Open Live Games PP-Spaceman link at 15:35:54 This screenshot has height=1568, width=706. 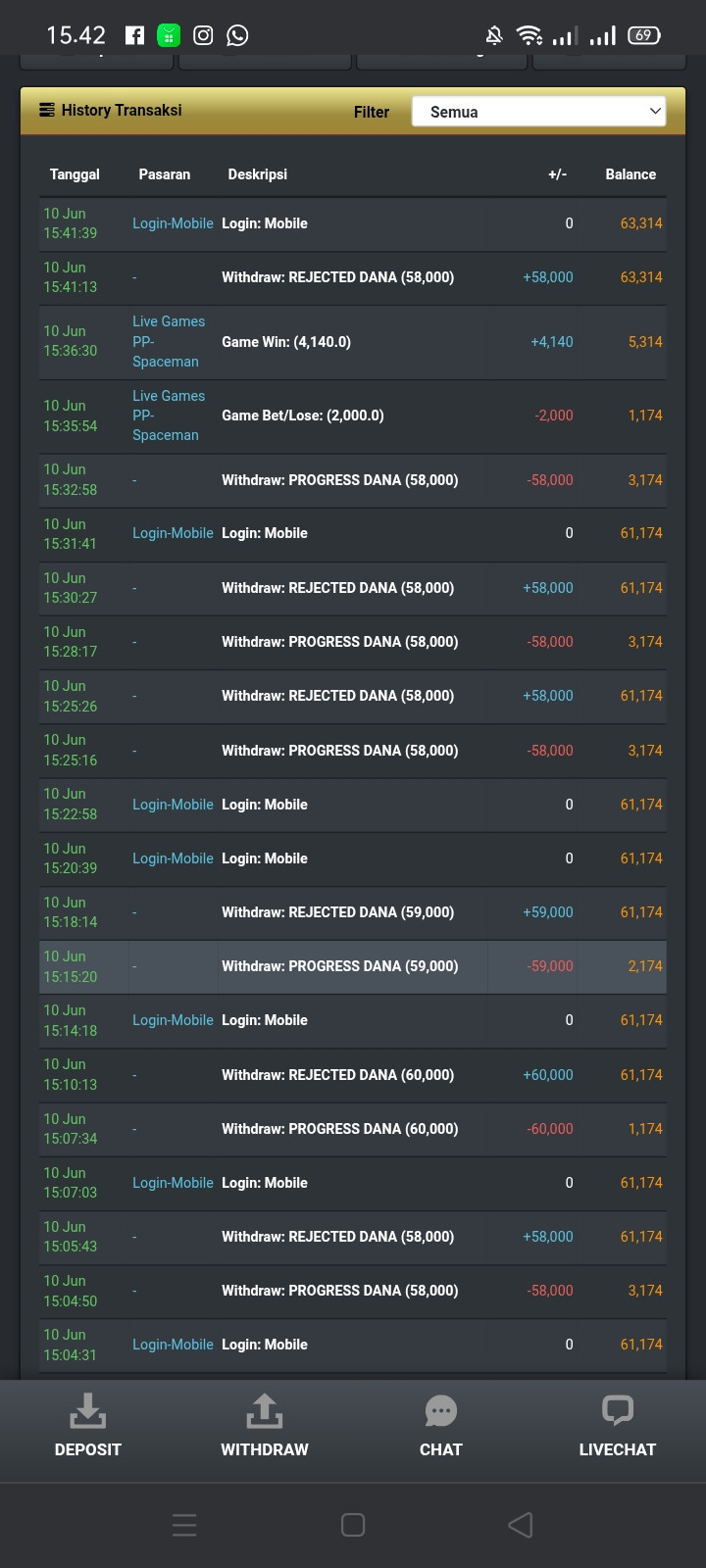pos(169,416)
